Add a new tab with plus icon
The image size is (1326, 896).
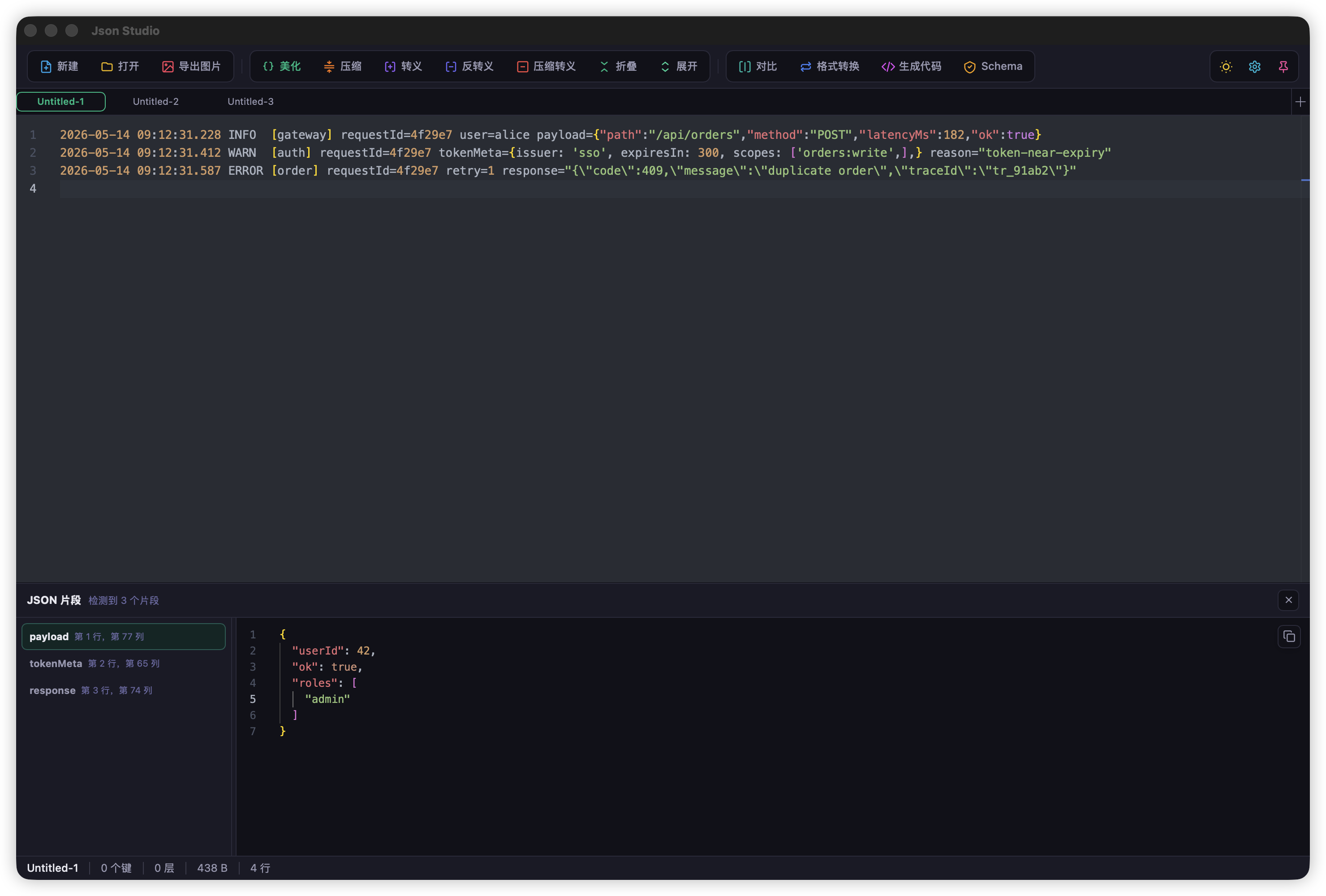pyautogui.click(x=1300, y=102)
